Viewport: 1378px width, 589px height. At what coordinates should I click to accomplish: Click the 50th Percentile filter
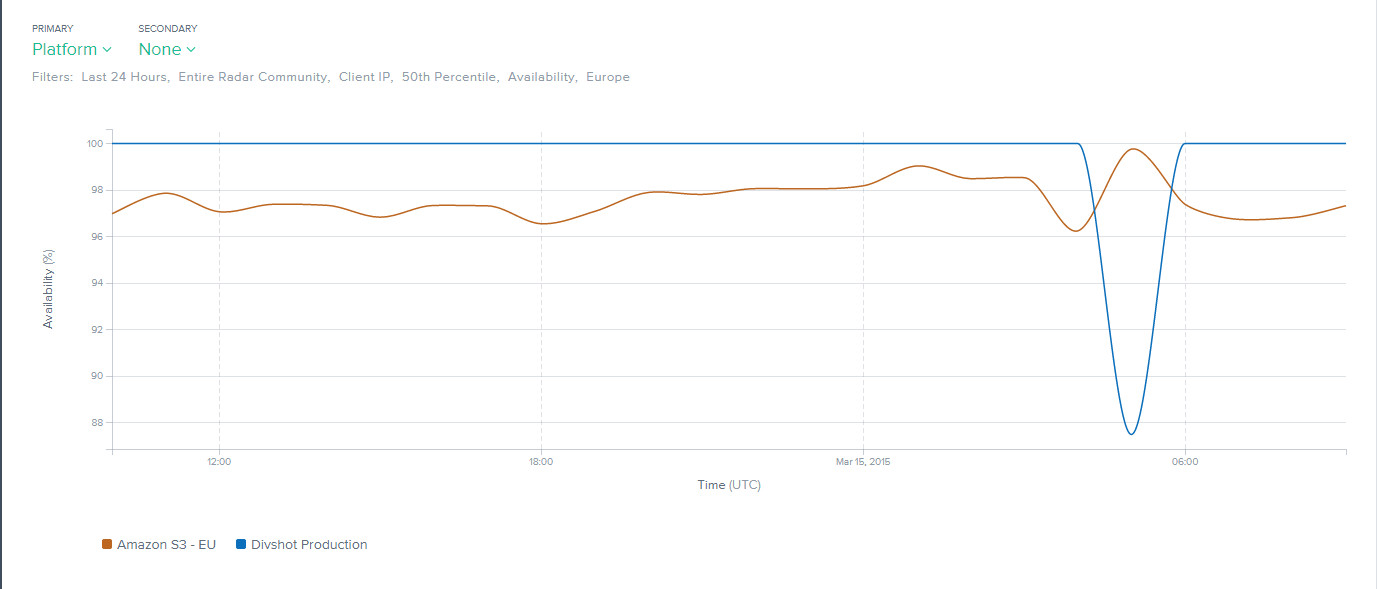(x=449, y=77)
